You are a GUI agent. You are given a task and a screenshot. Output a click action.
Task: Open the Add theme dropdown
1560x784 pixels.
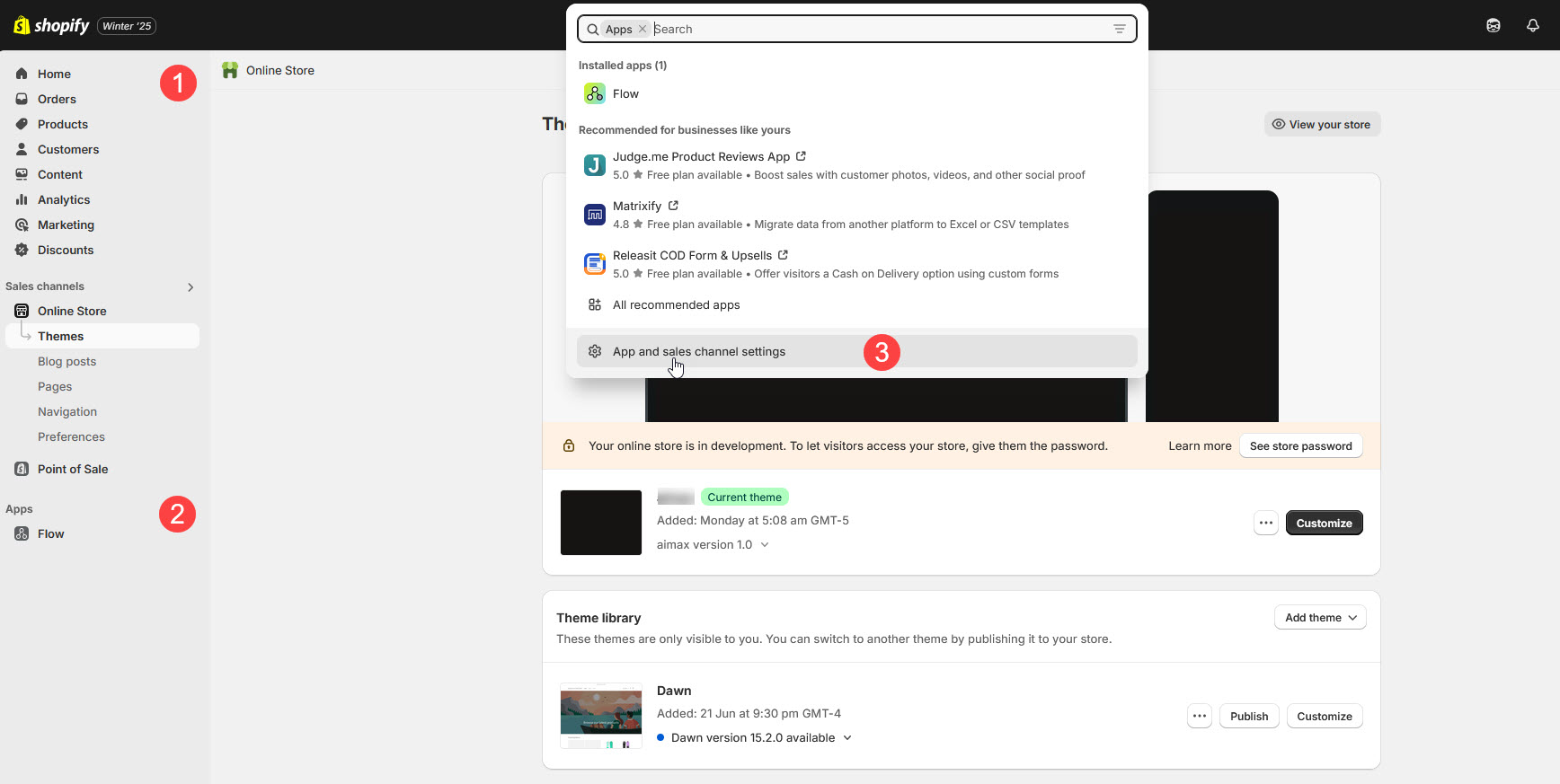(x=1320, y=617)
